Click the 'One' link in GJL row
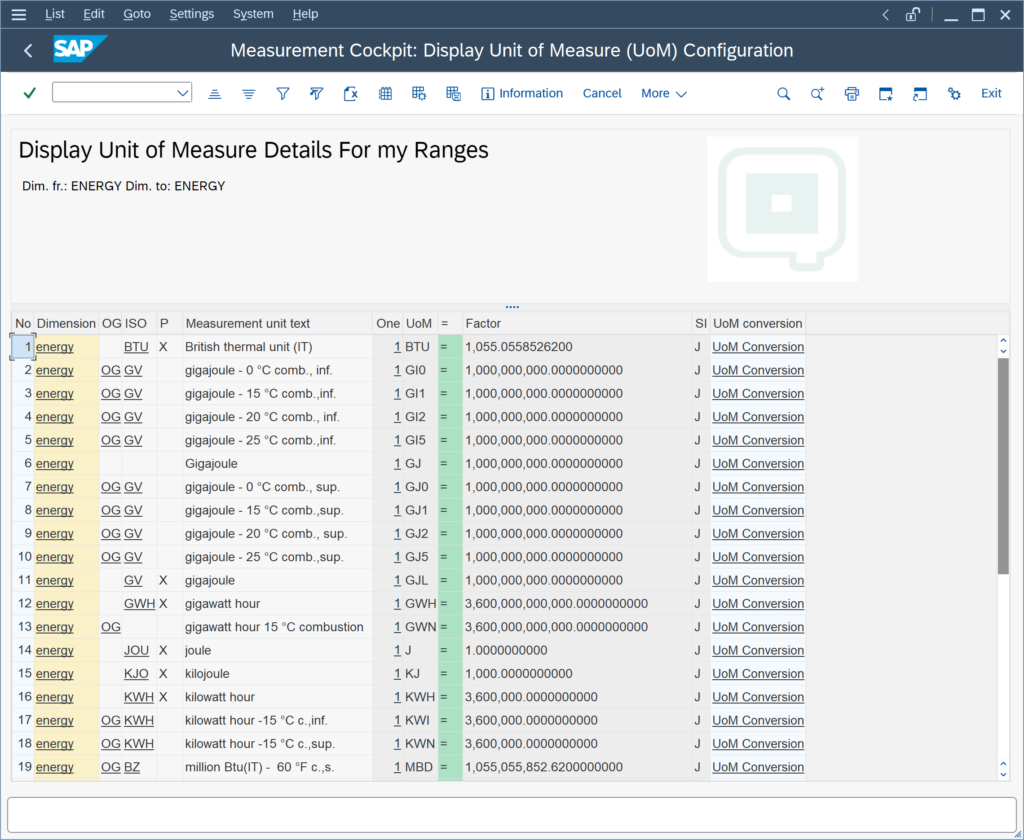 point(397,581)
